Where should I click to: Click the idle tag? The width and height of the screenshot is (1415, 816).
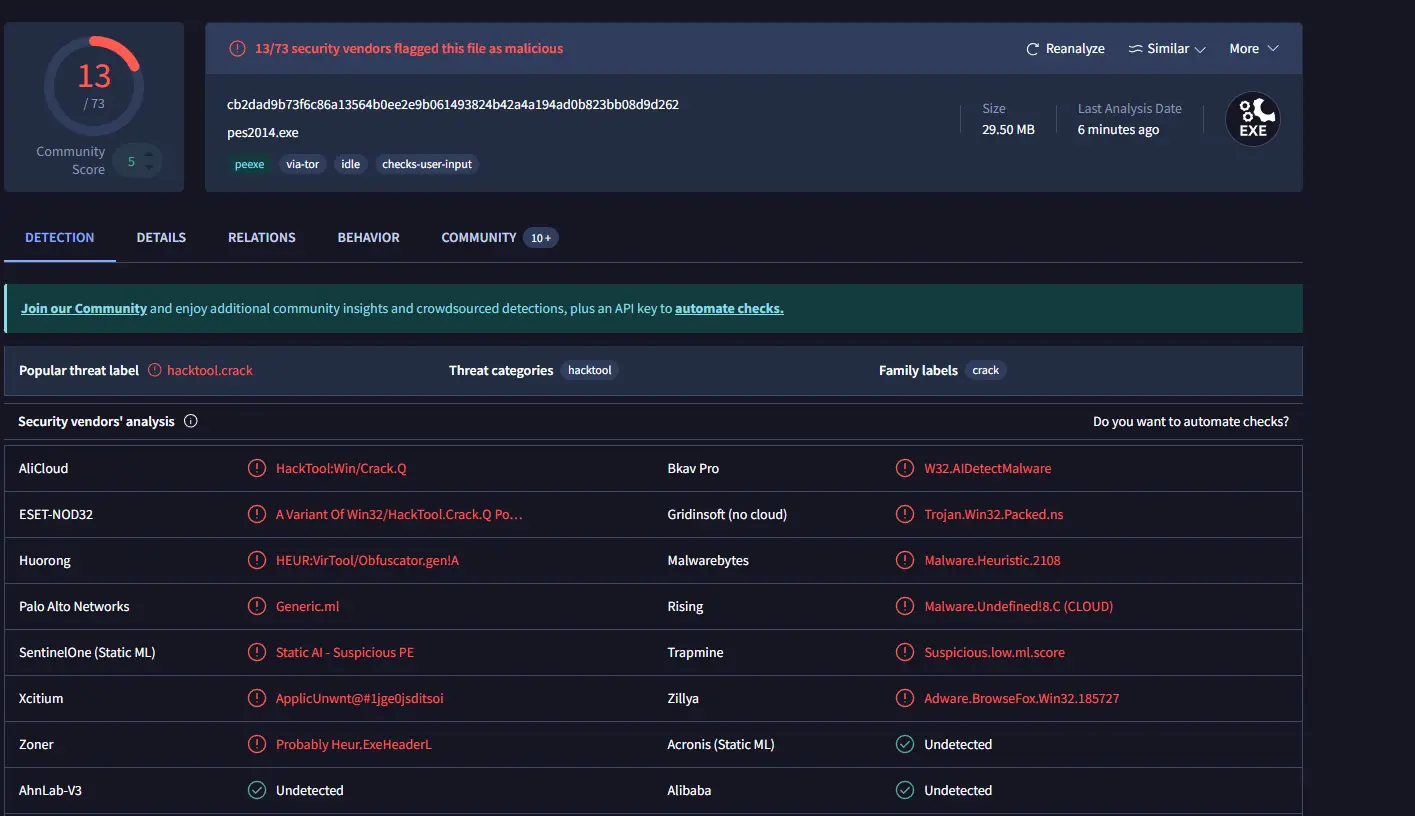350,164
